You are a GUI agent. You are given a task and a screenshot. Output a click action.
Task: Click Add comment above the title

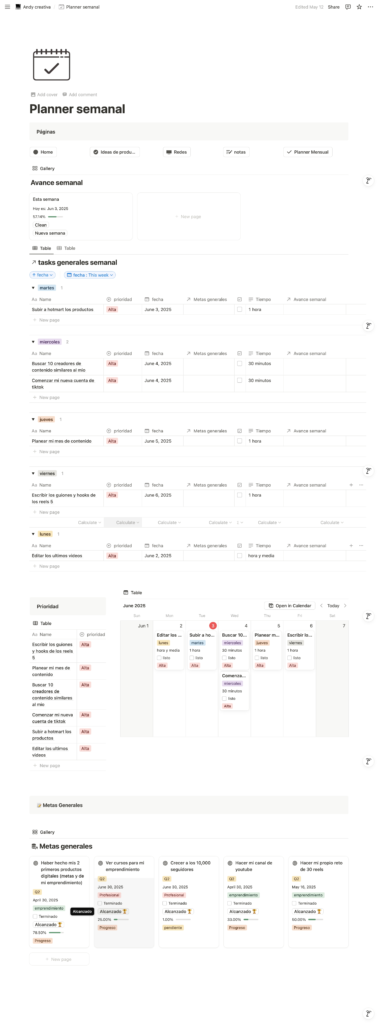79,95
